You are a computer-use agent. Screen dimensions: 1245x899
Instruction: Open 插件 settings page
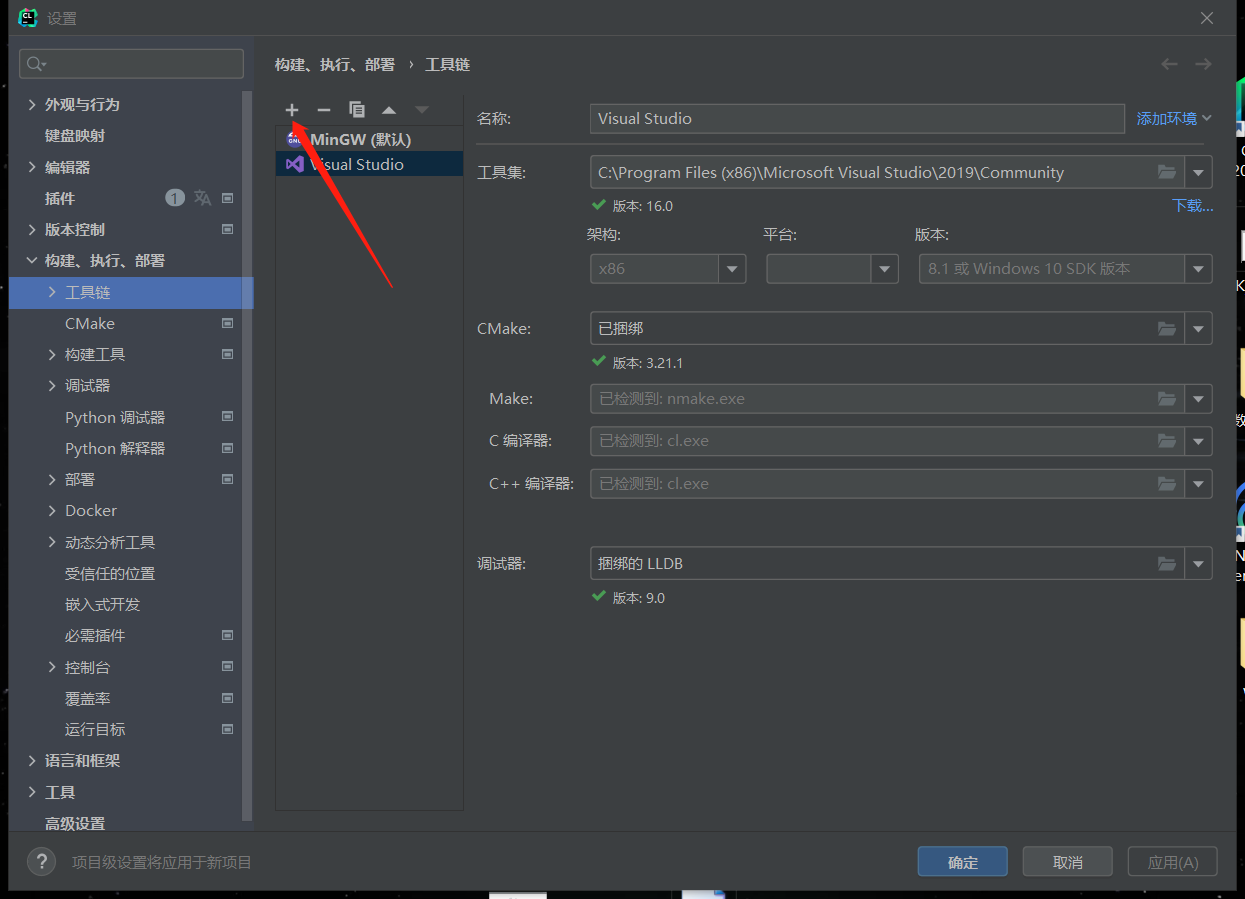60,198
